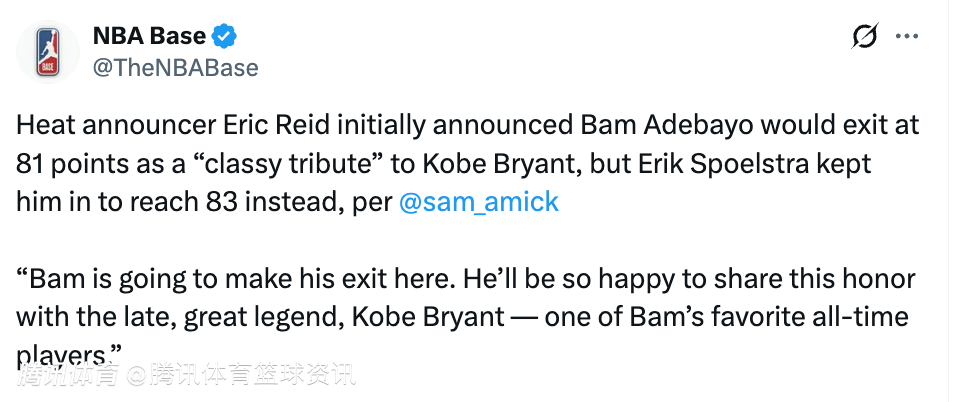
Task: Click the quote start "Bam is going to make"
Action: pyautogui.click(x=127, y=281)
